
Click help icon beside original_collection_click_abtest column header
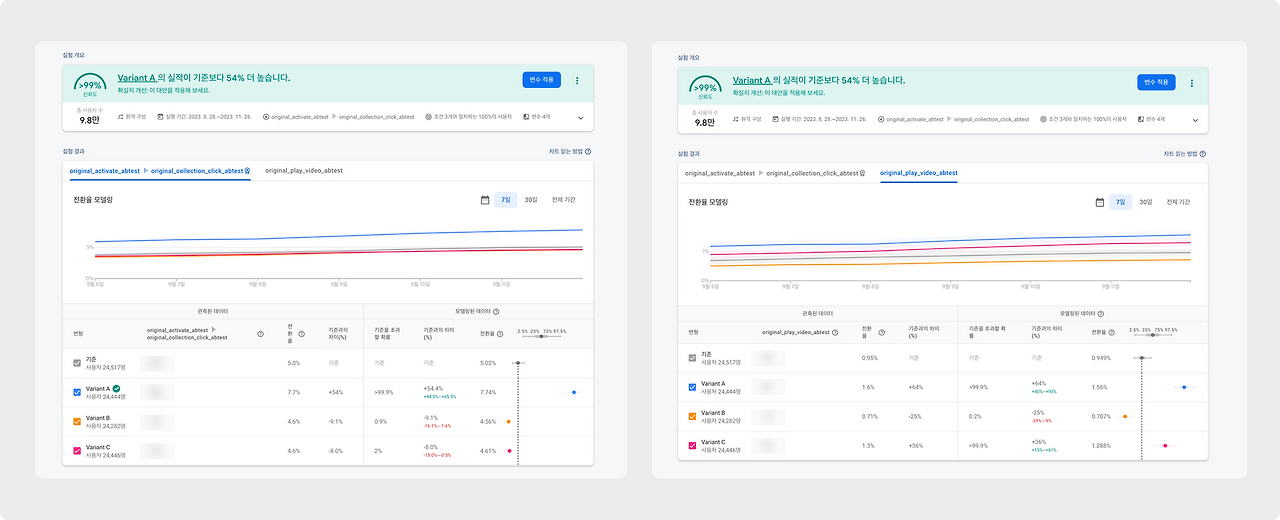(x=260, y=334)
